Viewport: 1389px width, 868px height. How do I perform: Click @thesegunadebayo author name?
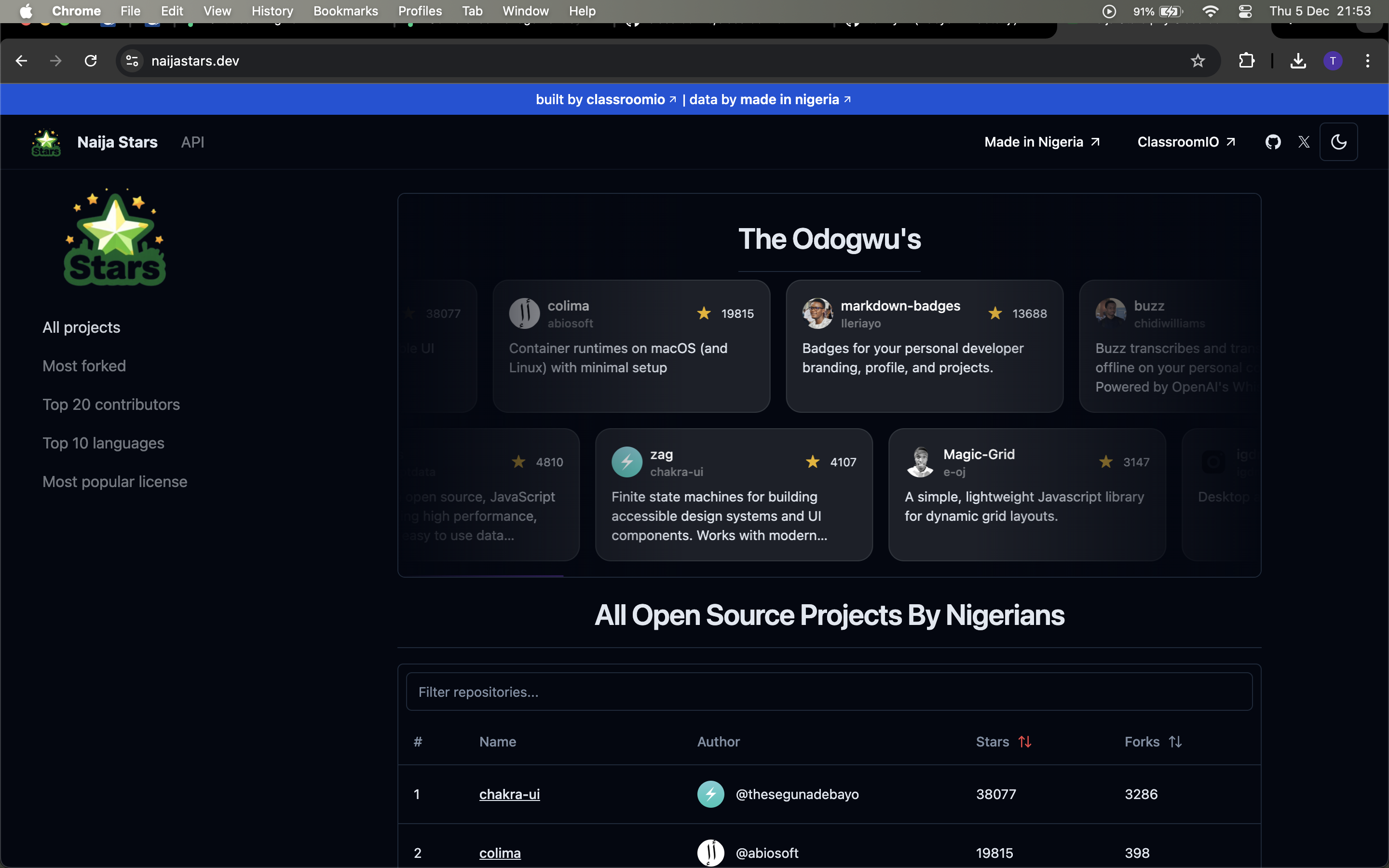click(x=797, y=794)
